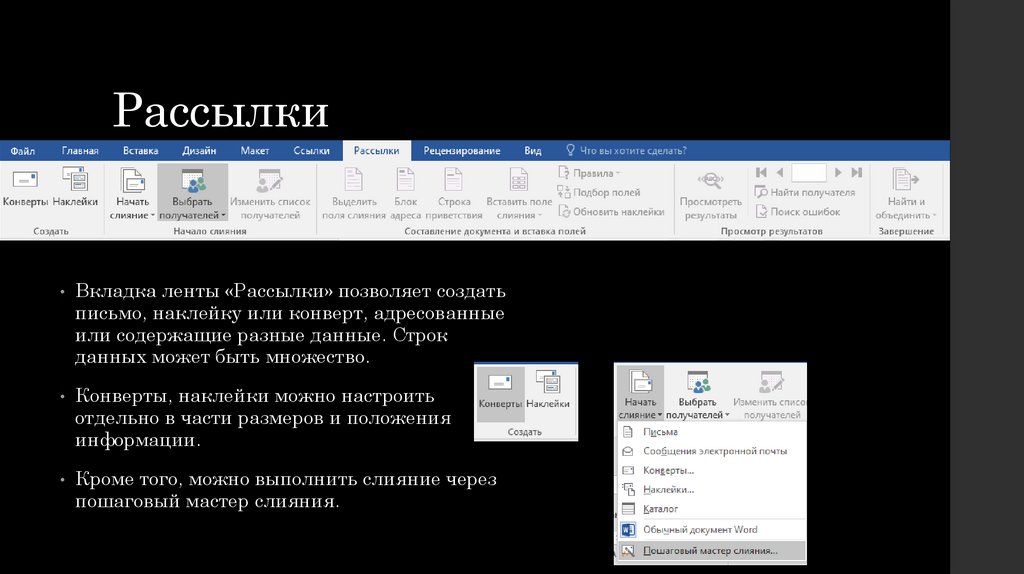Click the Конверты icon in the ribbon
This screenshot has width=1024, height=574.
[25, 187]
